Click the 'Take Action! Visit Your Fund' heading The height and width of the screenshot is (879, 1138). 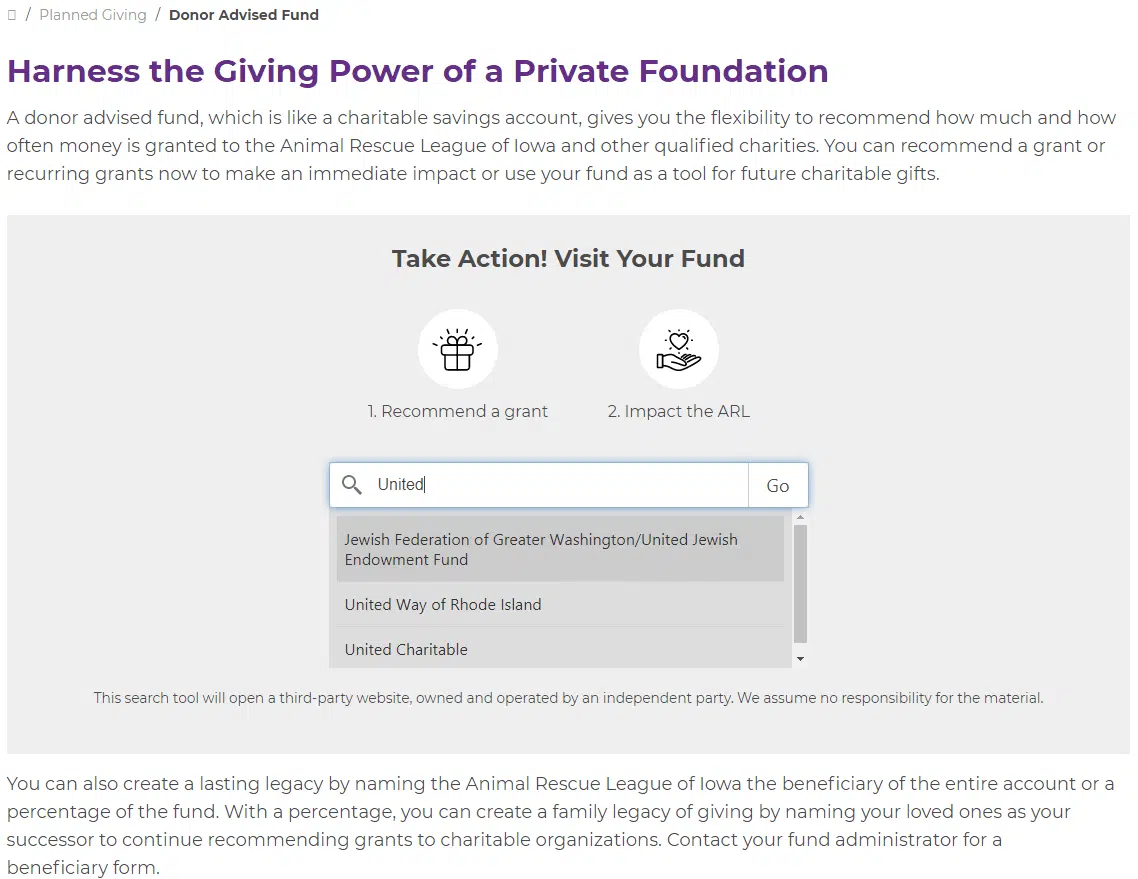tap(568, 258)
